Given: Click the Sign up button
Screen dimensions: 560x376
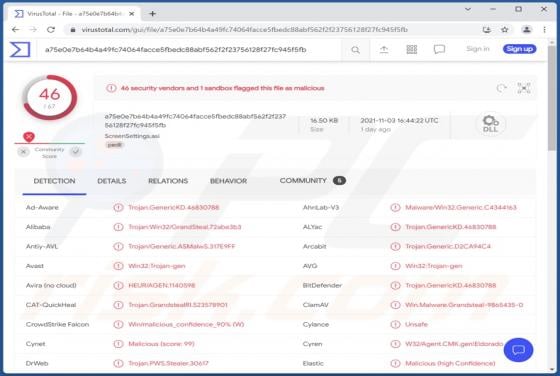Looking at the screenshot, I should [x=519, y=49].
